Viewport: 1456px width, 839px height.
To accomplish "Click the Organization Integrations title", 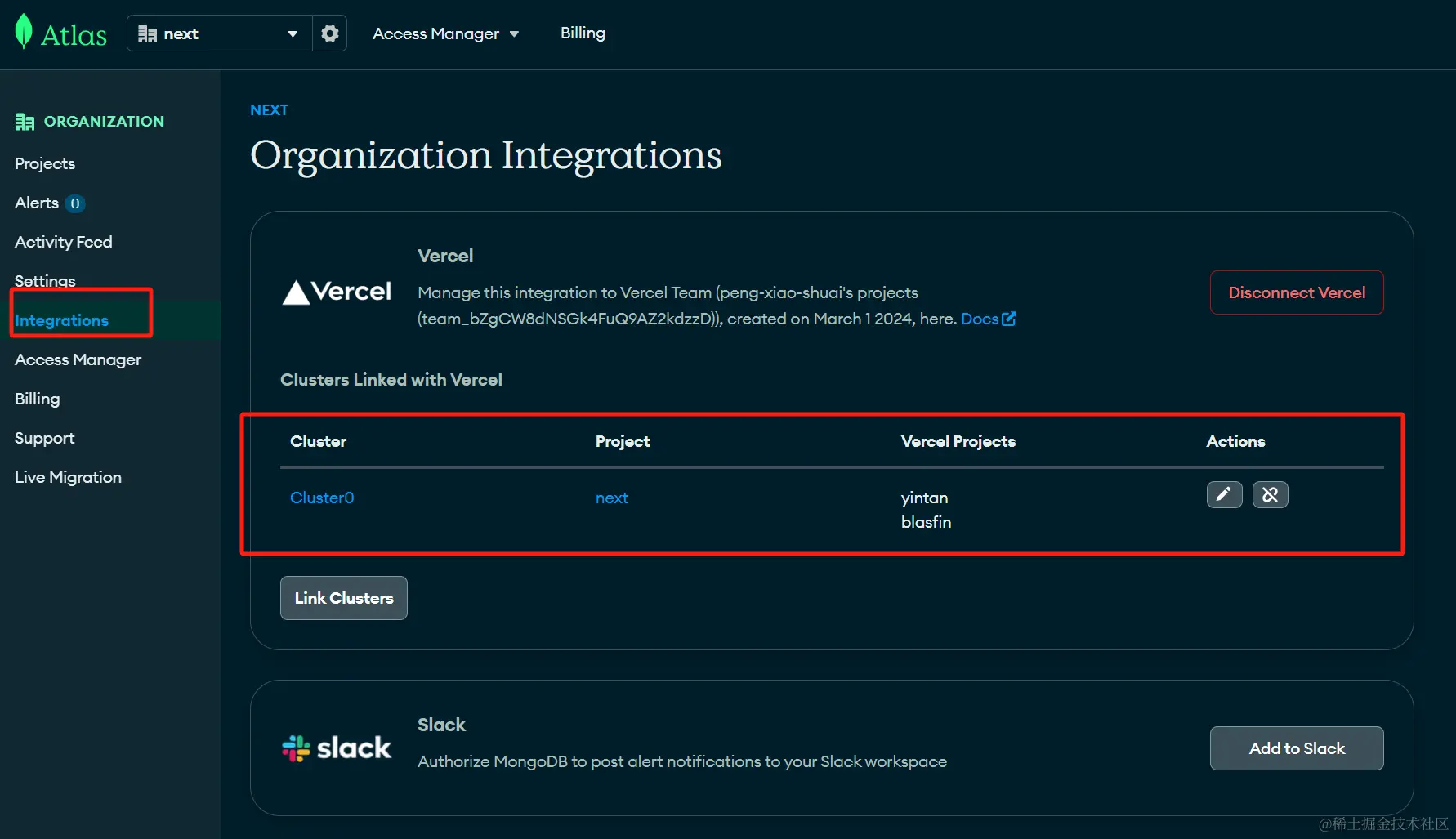I will (486, 155).
